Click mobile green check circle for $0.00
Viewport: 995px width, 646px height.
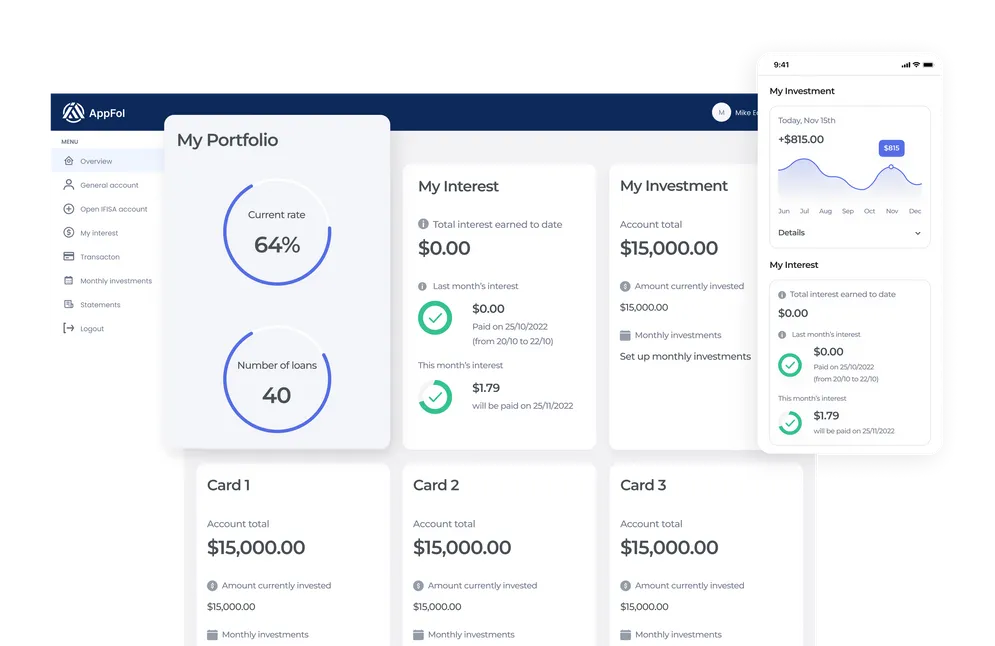(x=790, y=365)
